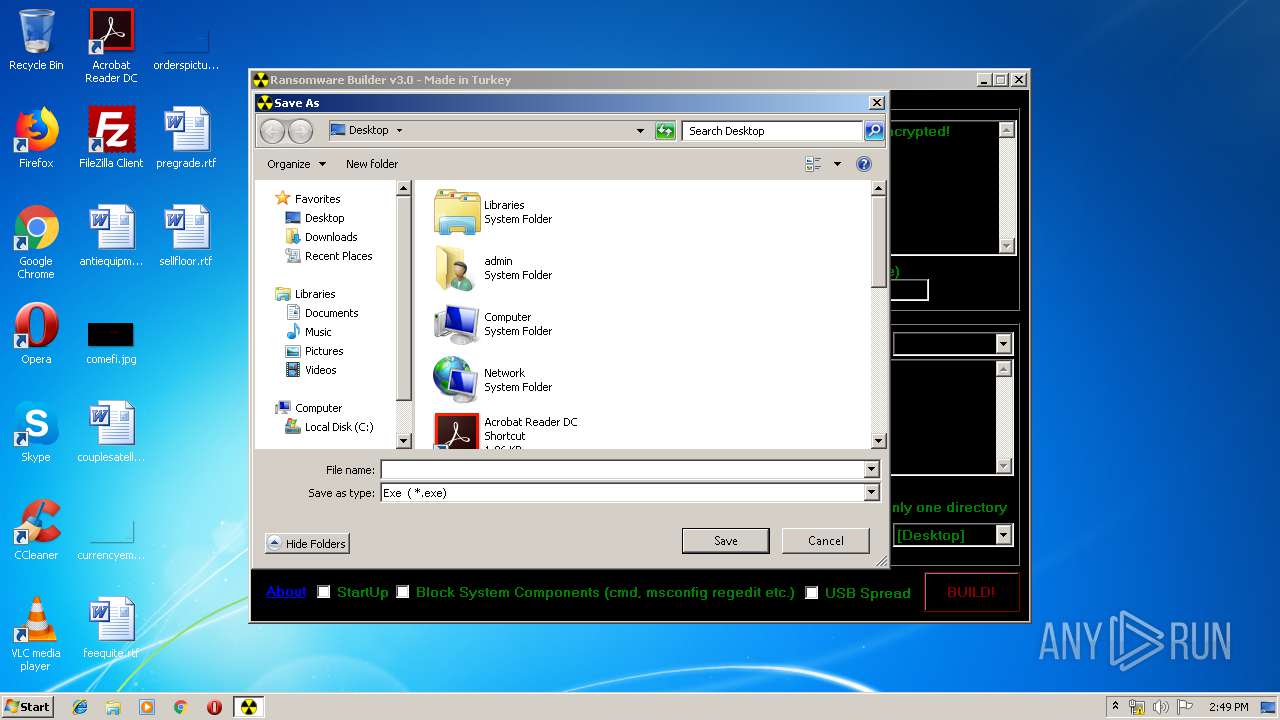Open pregrade.rtf desktop file
This screenshot has height=720, width=1280.
(x=186, y=138)
